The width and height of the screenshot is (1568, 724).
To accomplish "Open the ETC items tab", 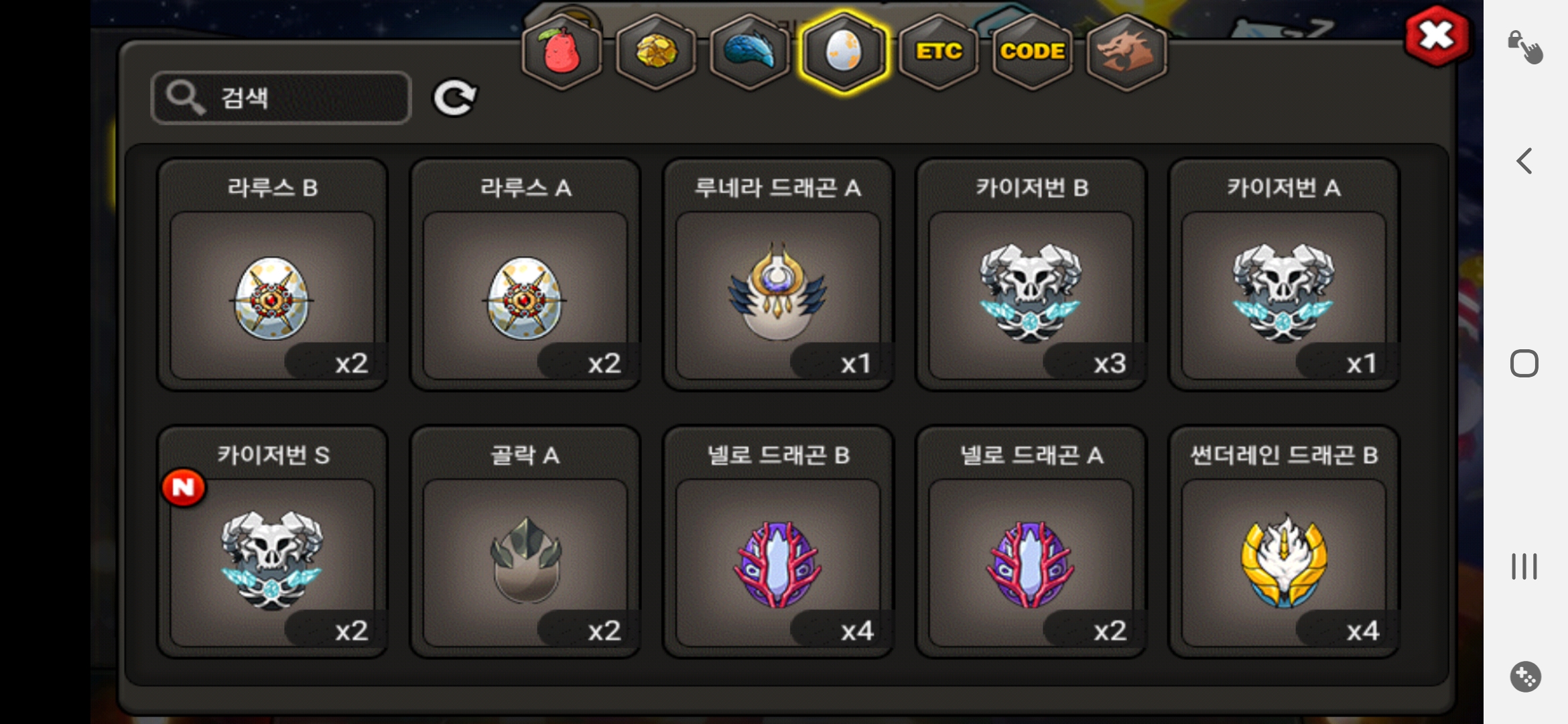I will pos(939,52).
